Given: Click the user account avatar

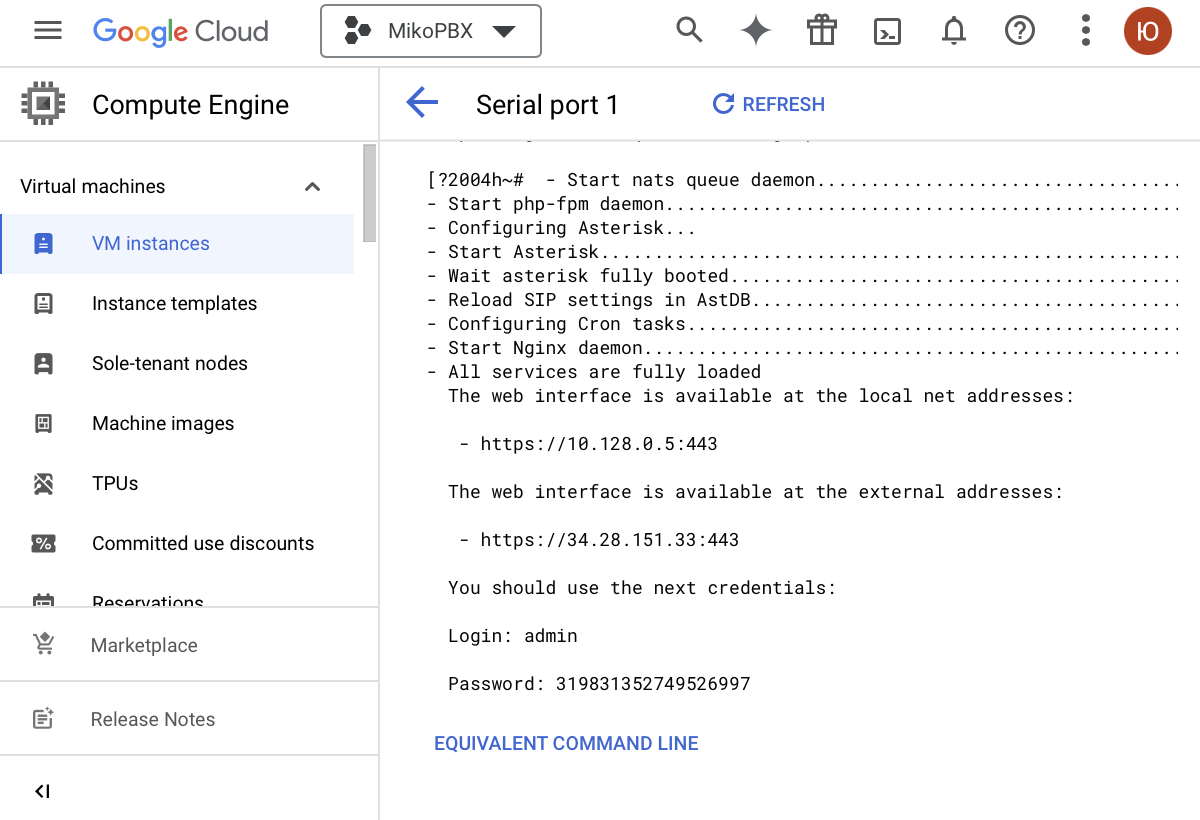Looking at the screenshot, I should coord(1147,31).
